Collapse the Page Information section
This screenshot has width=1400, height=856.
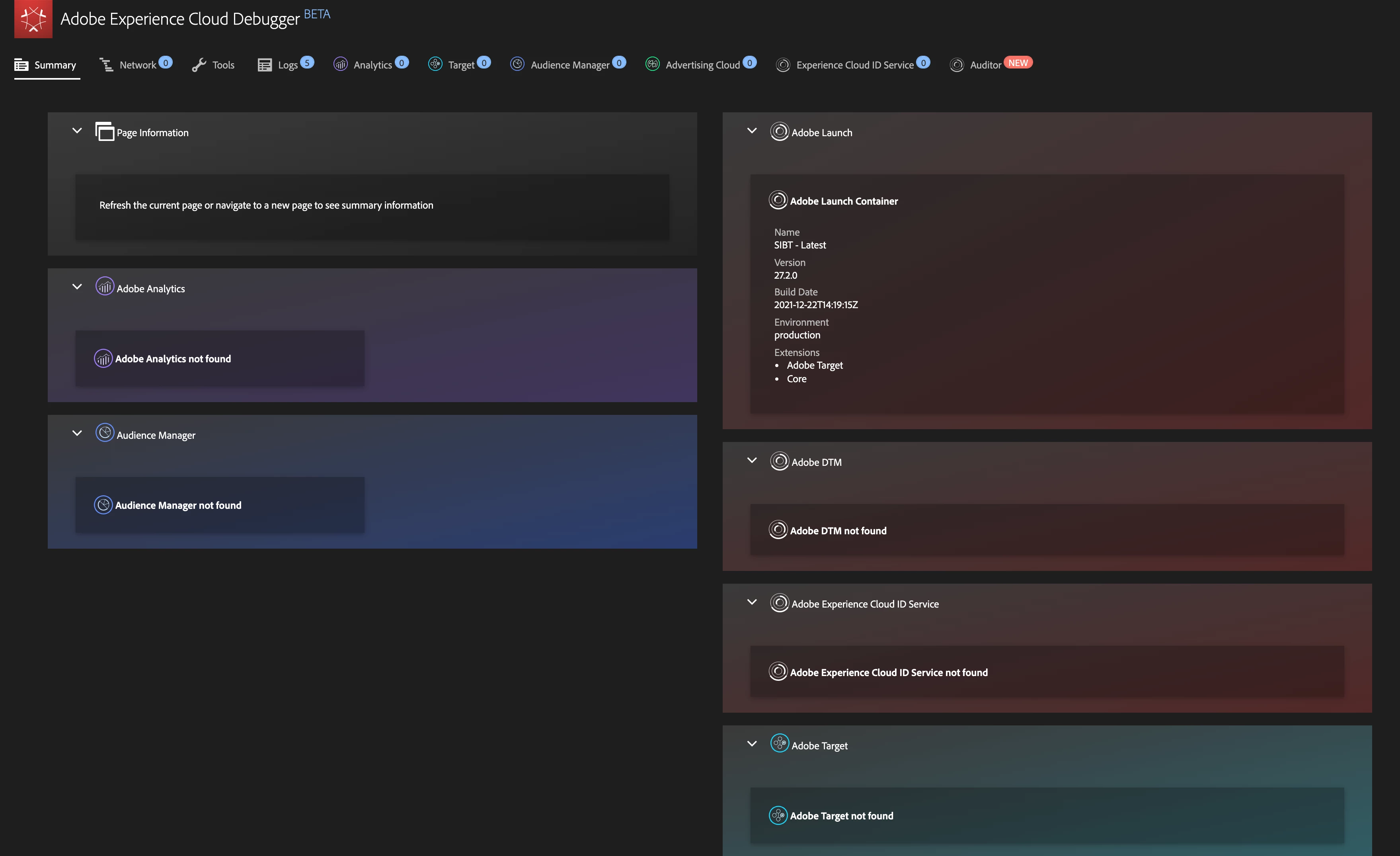coord(77,131)
